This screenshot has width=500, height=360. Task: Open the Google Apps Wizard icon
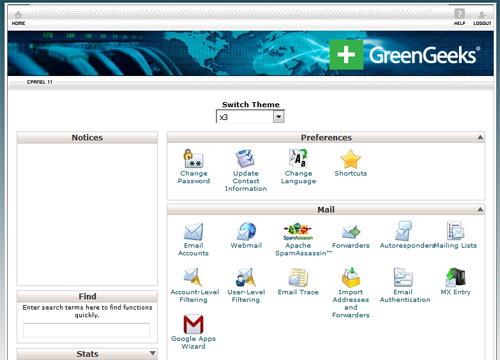pyautogui.click(x=193, y=324)
